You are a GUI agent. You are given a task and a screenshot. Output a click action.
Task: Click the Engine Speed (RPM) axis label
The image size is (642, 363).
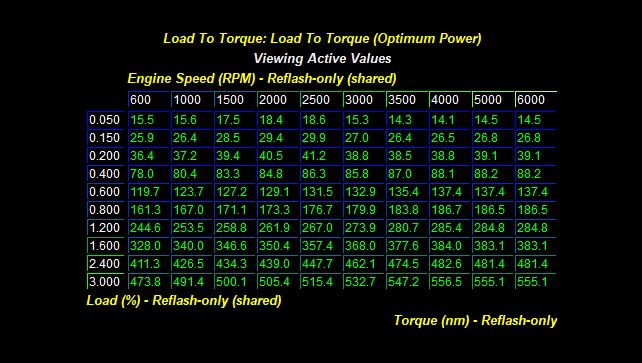coord(262,79)
